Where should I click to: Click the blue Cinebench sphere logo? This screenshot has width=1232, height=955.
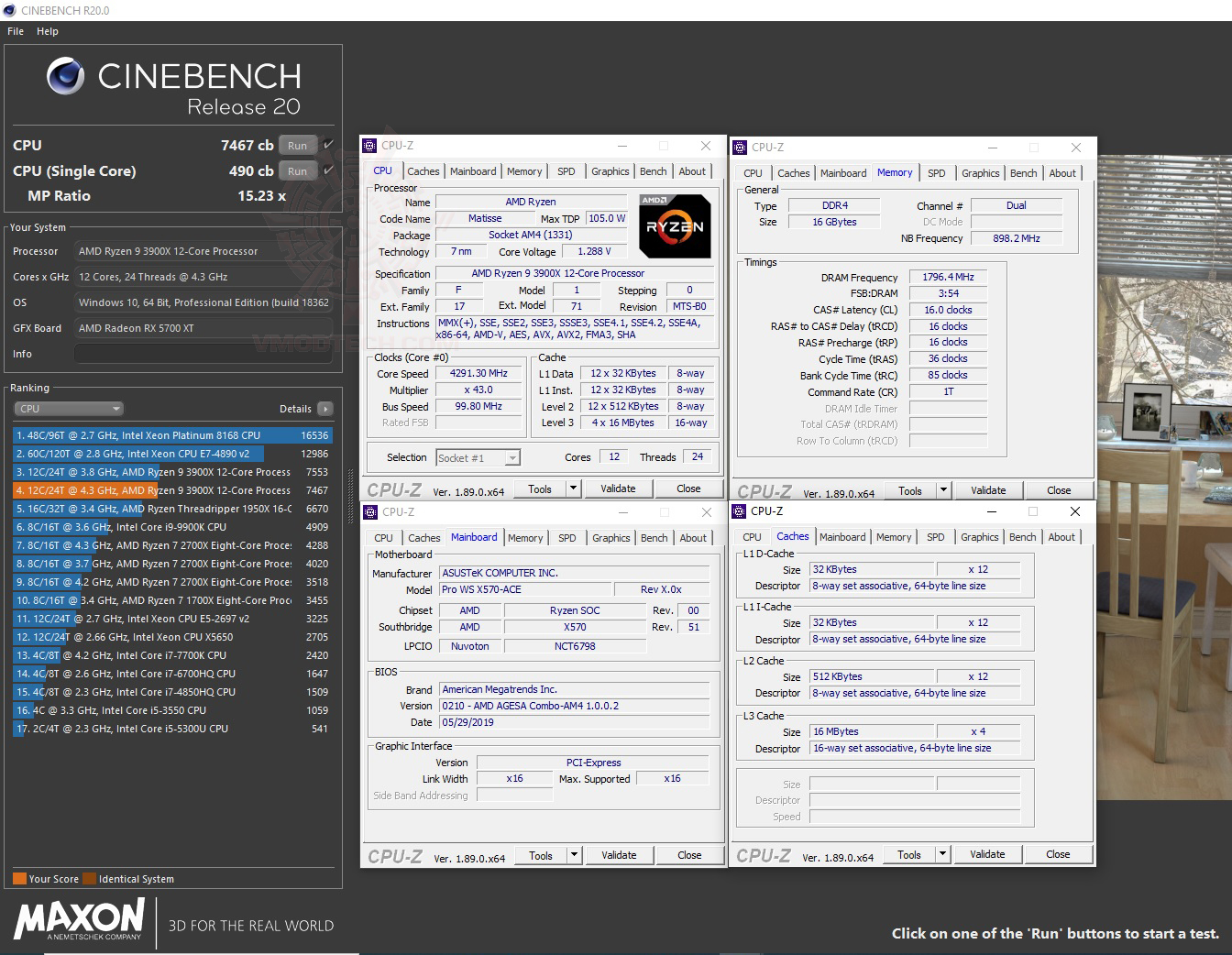pos(64,77)
